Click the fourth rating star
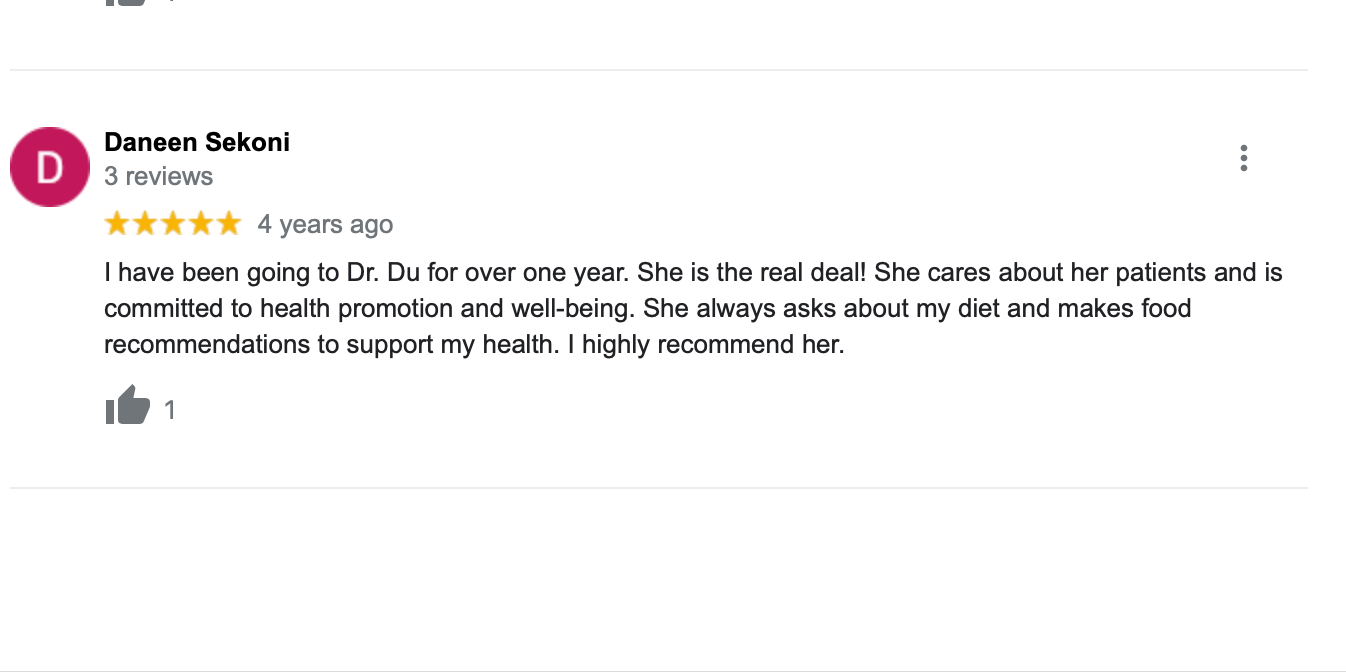This screenshot has height=672, width=1346. click(x=201, y=223)
